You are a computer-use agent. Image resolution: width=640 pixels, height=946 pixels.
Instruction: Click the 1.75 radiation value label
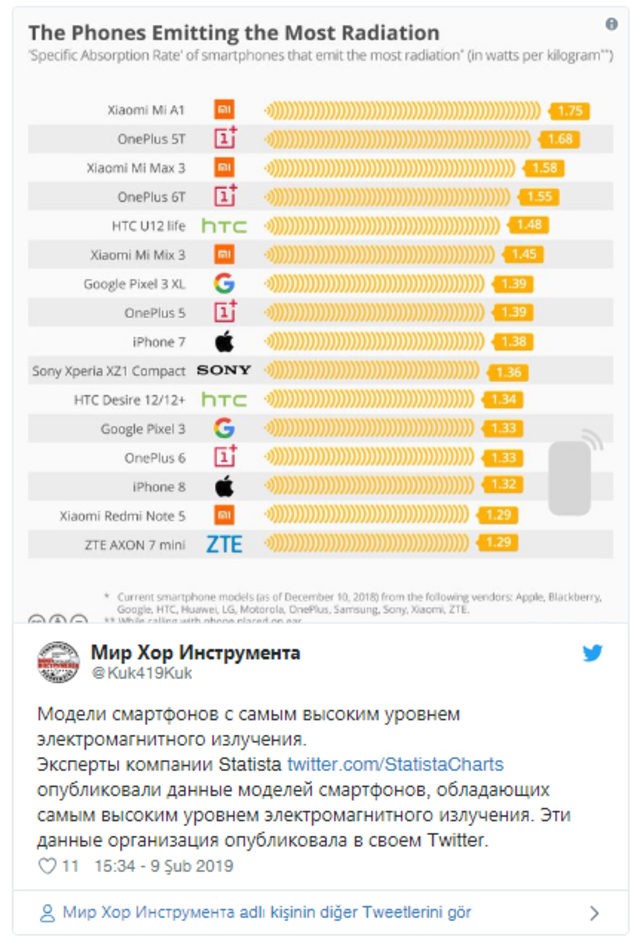[x=571, y=111]
